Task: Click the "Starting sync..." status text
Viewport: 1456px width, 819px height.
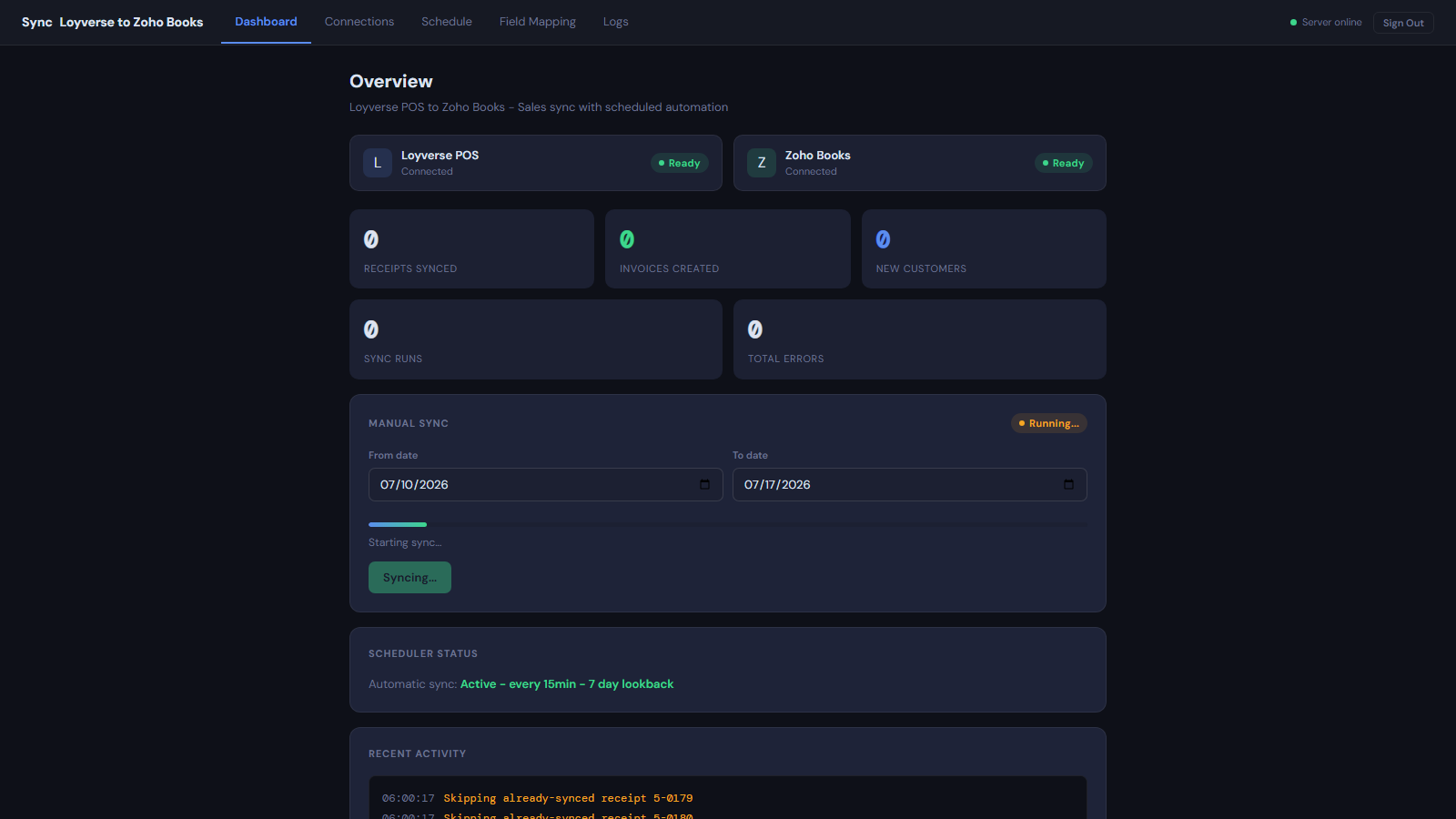Action: [x=405, y=542]
